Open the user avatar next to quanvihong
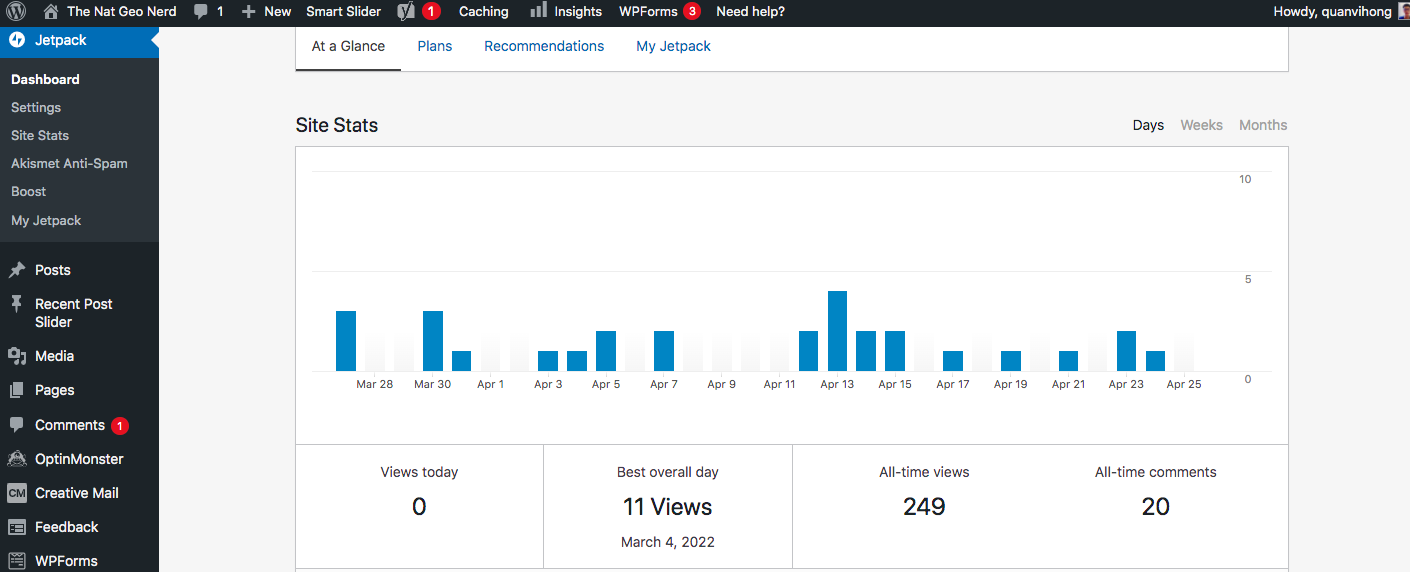The height and width of the screenshot is (572, 1410). pyautogui.click(x=1403, y=12)
